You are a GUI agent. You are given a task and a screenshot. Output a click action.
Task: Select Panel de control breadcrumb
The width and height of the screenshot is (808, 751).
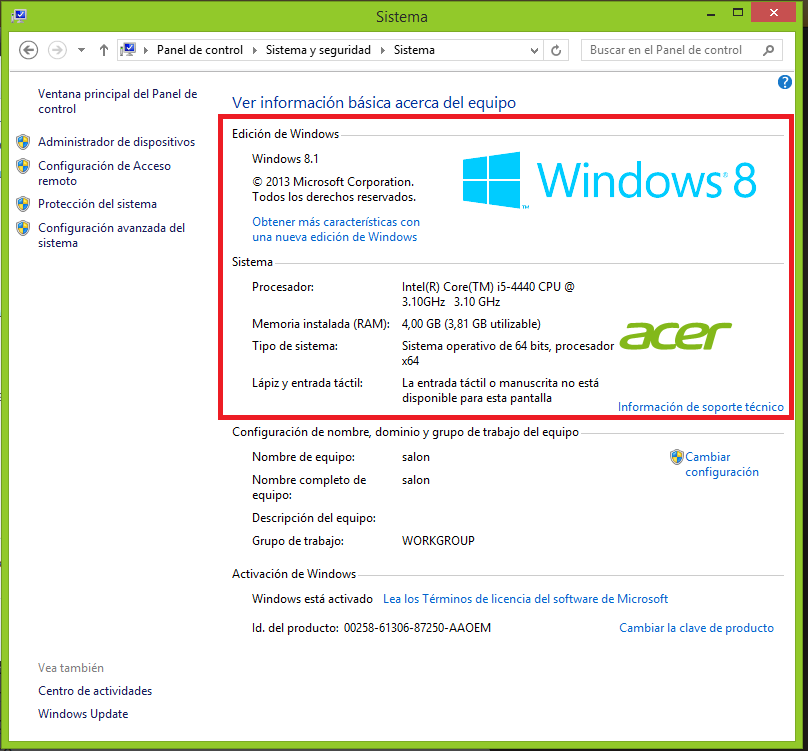point(199,50)
